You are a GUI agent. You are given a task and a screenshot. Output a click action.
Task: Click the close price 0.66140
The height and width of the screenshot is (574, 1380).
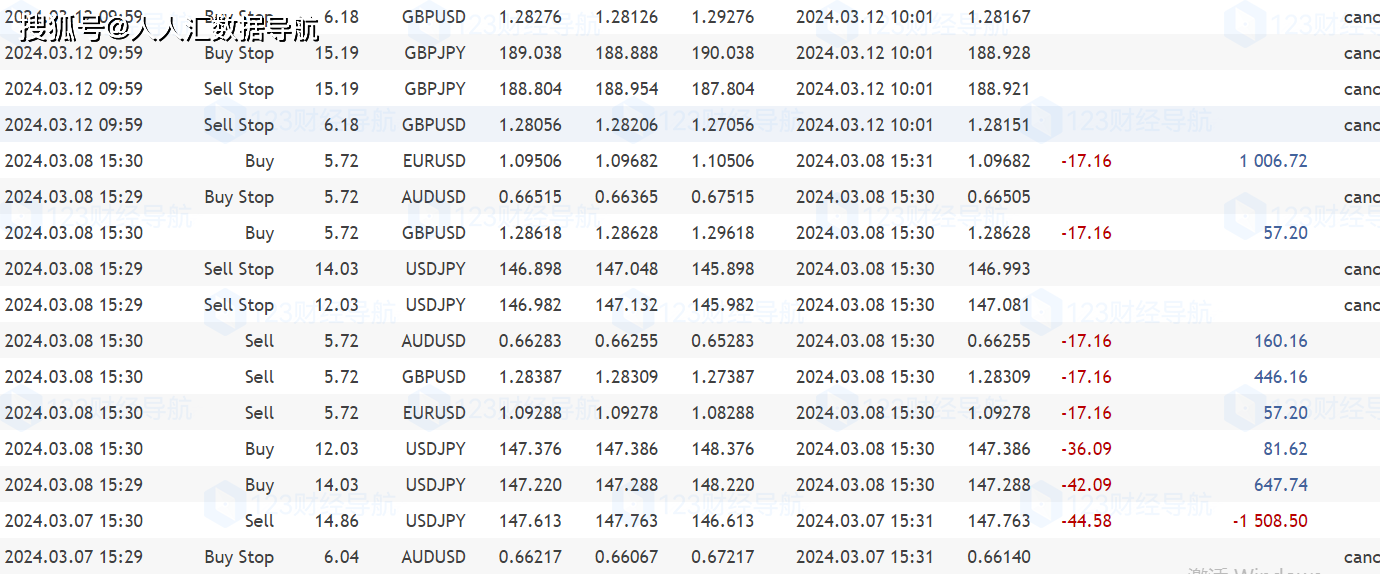pyautogui.click(x=999, y=557)
